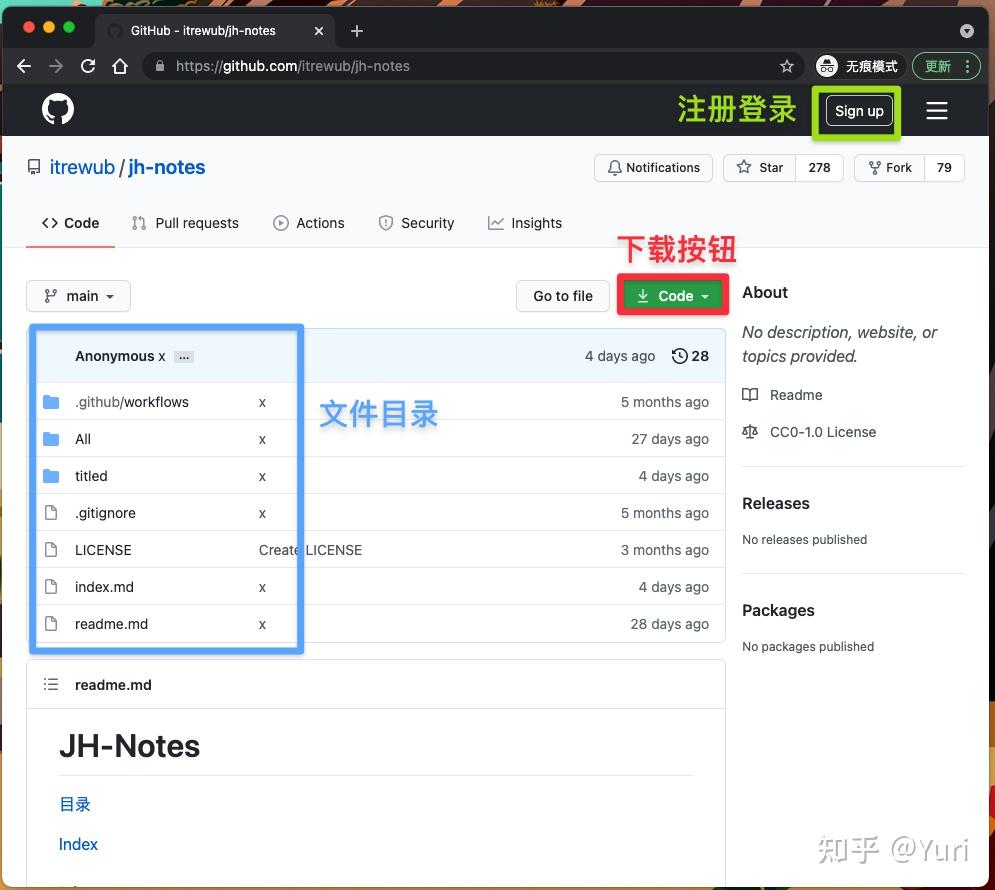Viewport: 995px width, 890px height.
Task: Click the folder icon beside titled
Action: point(51,476)
